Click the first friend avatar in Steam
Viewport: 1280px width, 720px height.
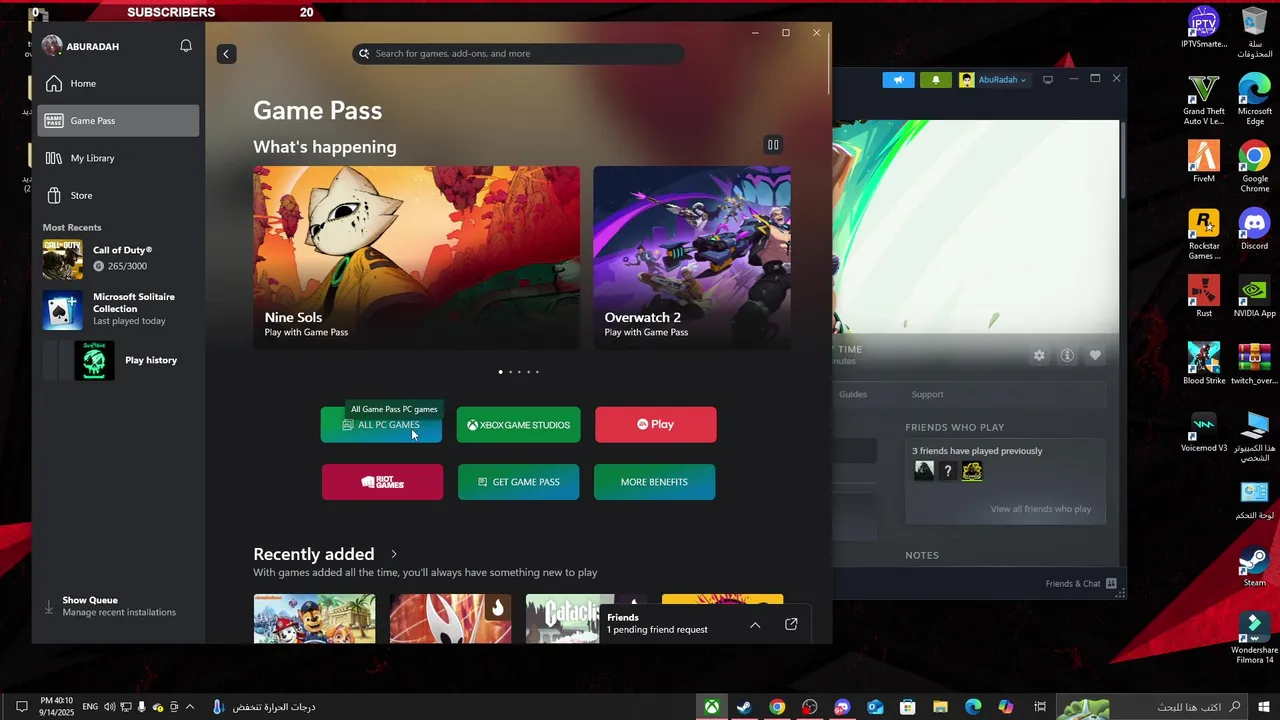tap(924, 471)
